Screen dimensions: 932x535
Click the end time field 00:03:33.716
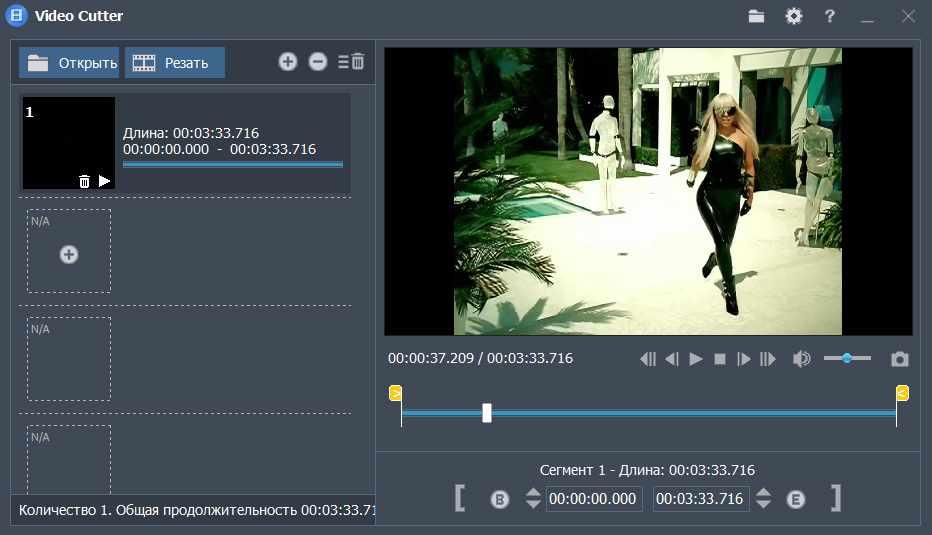pyautogui.click(x=701, y=499)
